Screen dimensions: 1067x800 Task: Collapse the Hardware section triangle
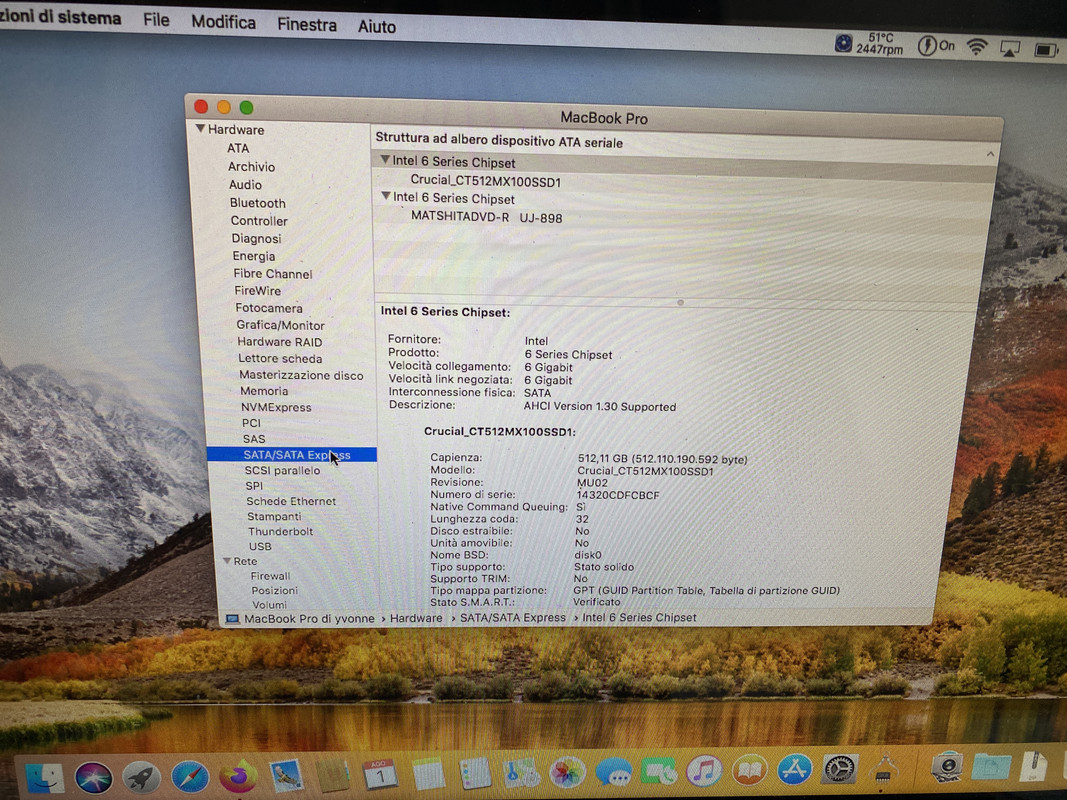[200, 128]
